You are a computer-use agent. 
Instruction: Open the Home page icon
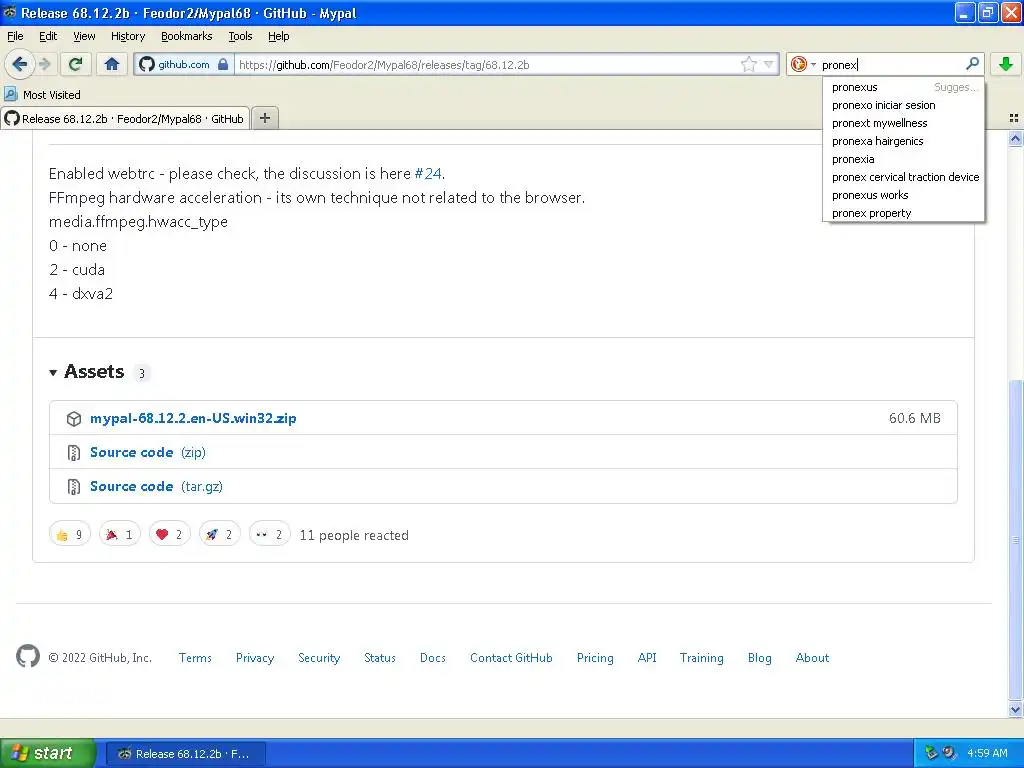[x=112, y=64]
